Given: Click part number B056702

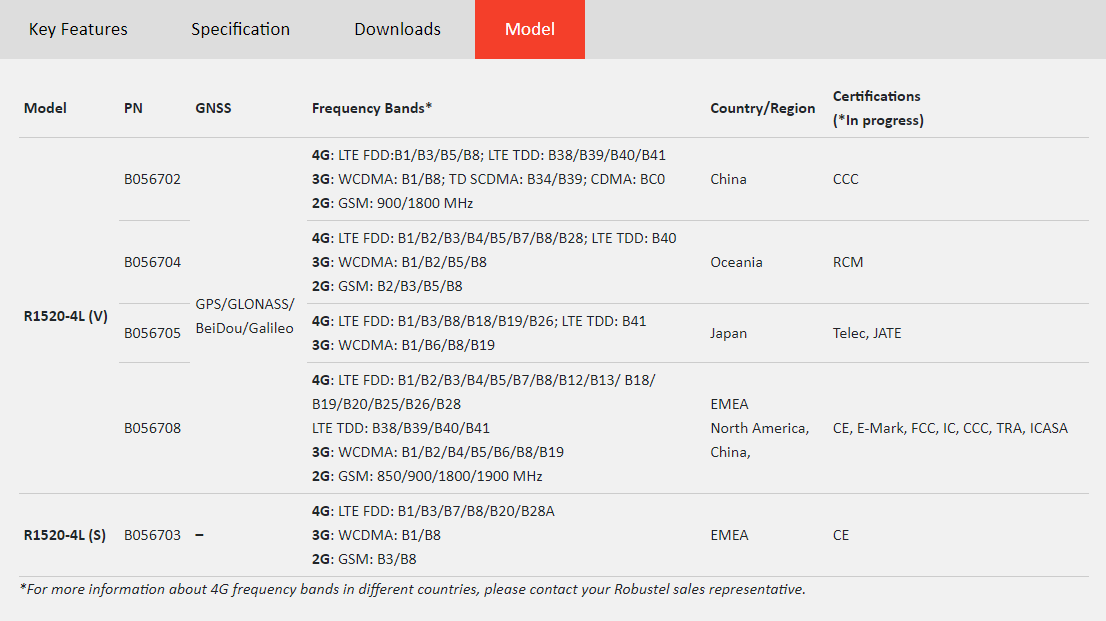Looking at the screenshot, I should 152,180.
